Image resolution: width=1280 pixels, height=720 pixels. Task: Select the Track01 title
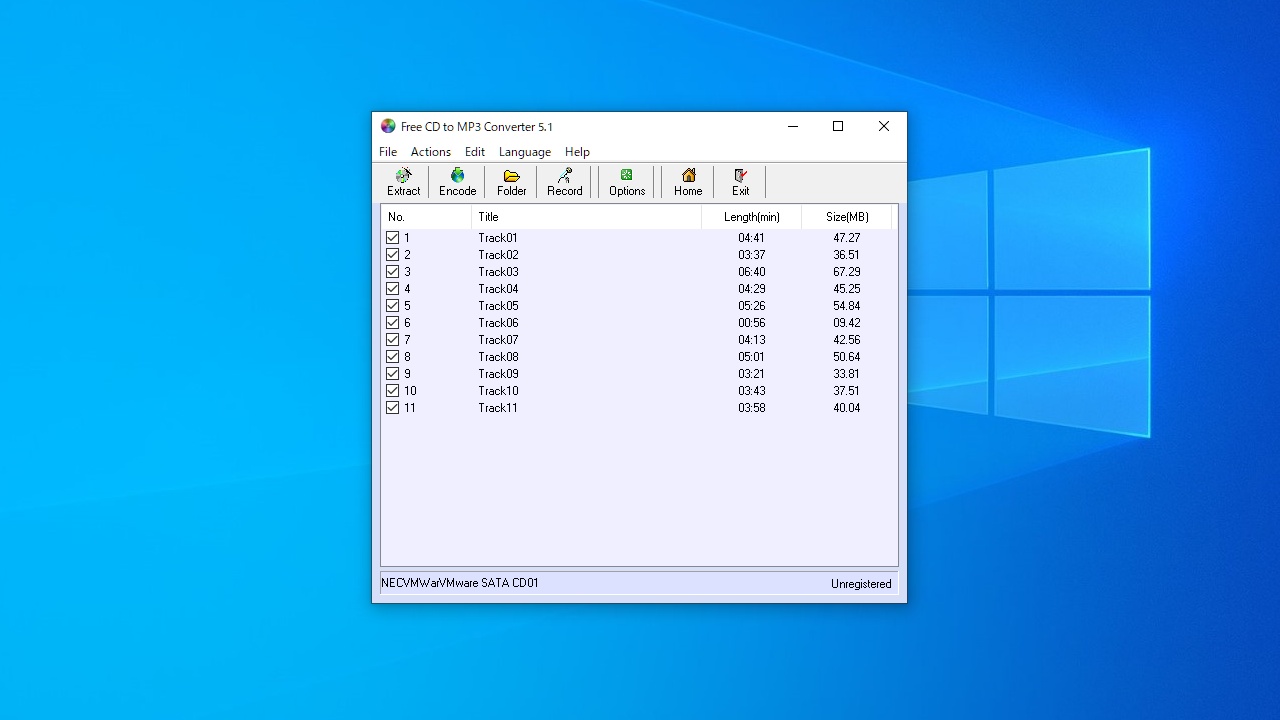tap(498, 238)
